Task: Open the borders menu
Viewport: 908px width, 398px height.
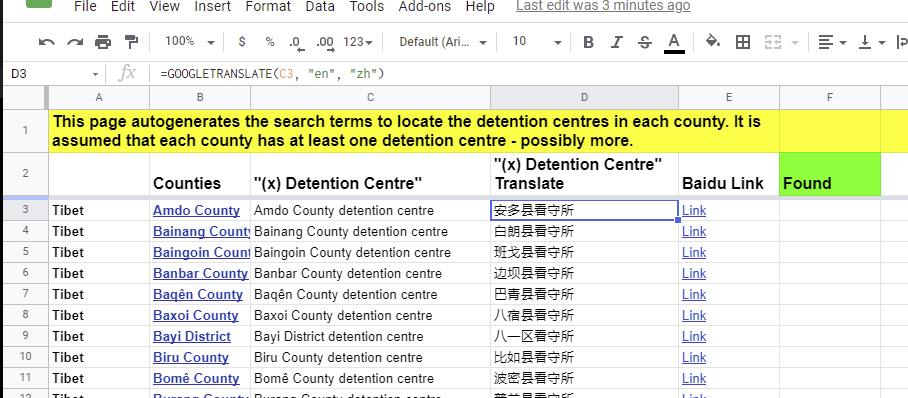Action: (742, 42)
